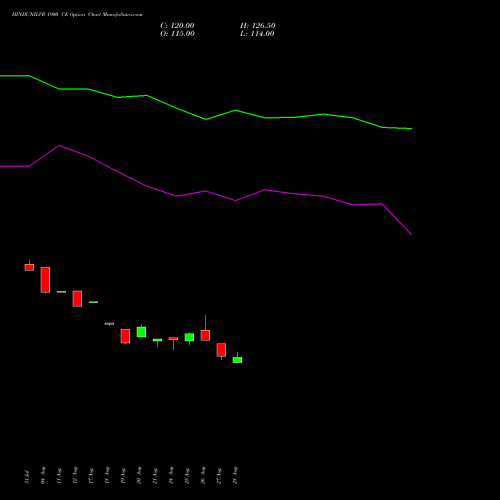Screen dimensions: 500x500
Task: Select the red candle for 27 Aug
Action: tap(221, 350)
